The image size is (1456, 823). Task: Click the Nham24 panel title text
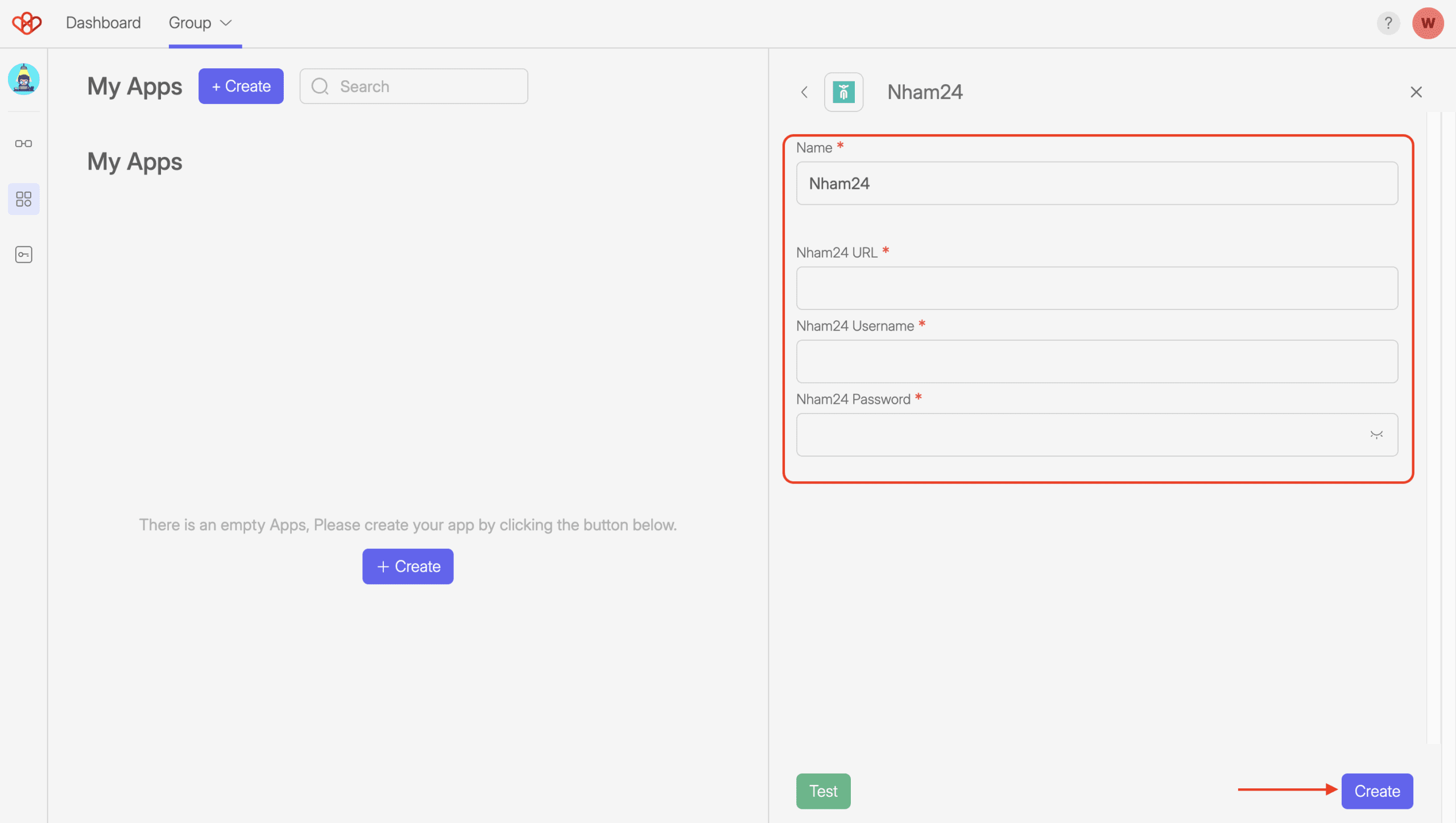click(925, 92)
